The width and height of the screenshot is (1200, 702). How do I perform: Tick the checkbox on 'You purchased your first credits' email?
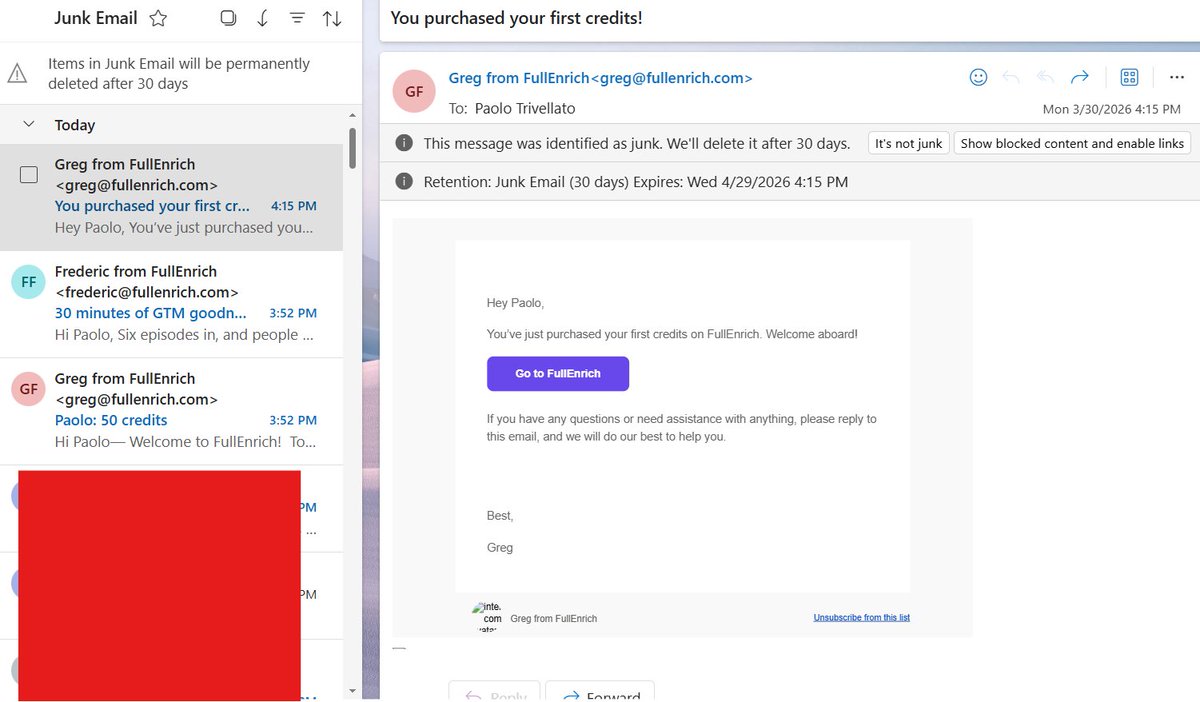click(29, 175)
